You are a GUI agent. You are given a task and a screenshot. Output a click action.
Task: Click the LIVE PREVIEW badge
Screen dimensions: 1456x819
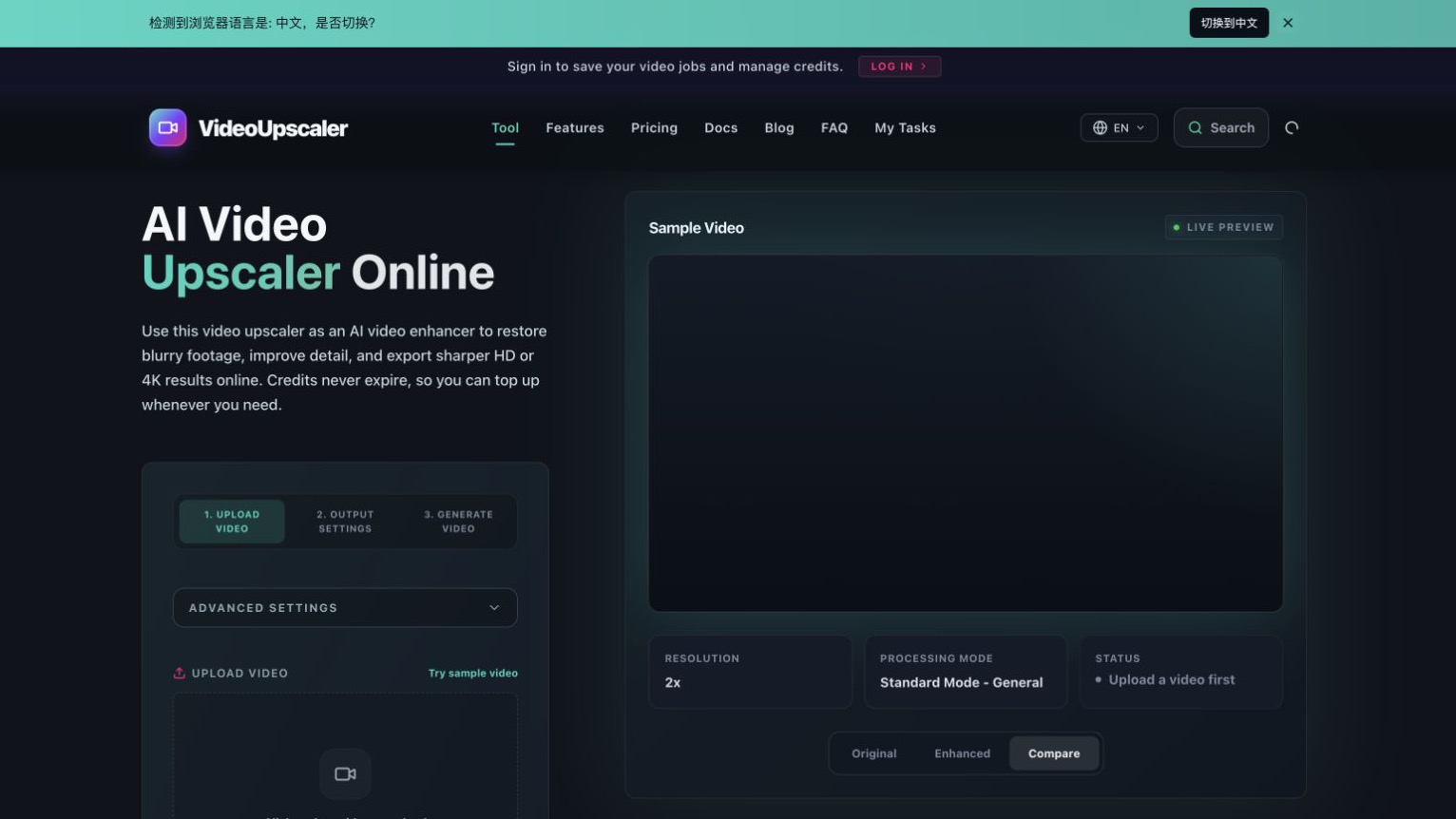coord(1223,227)
